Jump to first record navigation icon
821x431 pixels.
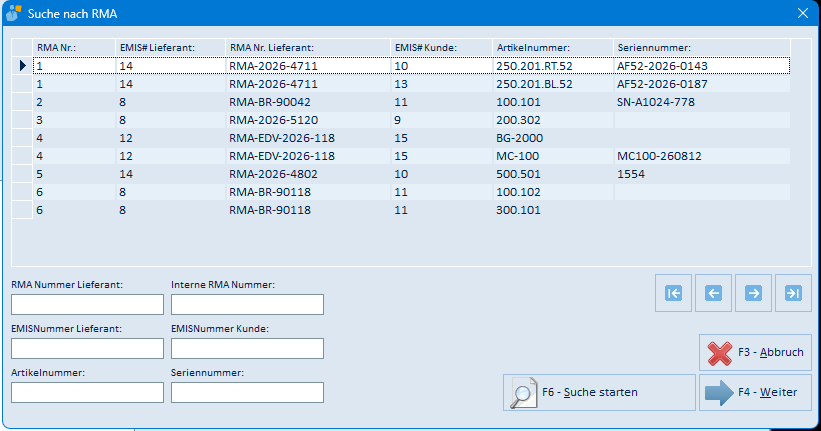673,293
